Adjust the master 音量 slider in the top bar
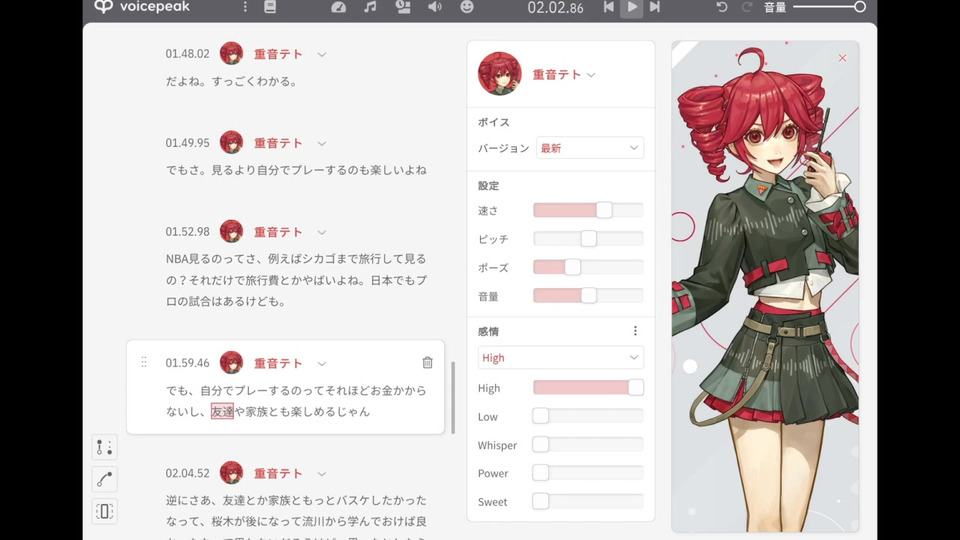The image size is (960, 540). click(x=829, y=7)
